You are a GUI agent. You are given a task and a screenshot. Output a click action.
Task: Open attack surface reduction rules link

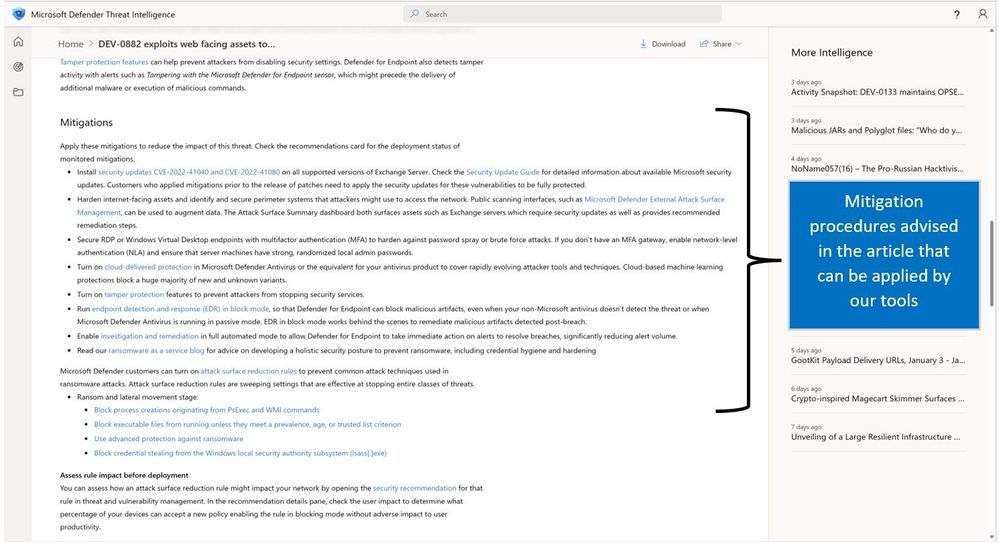click(248, 371)
